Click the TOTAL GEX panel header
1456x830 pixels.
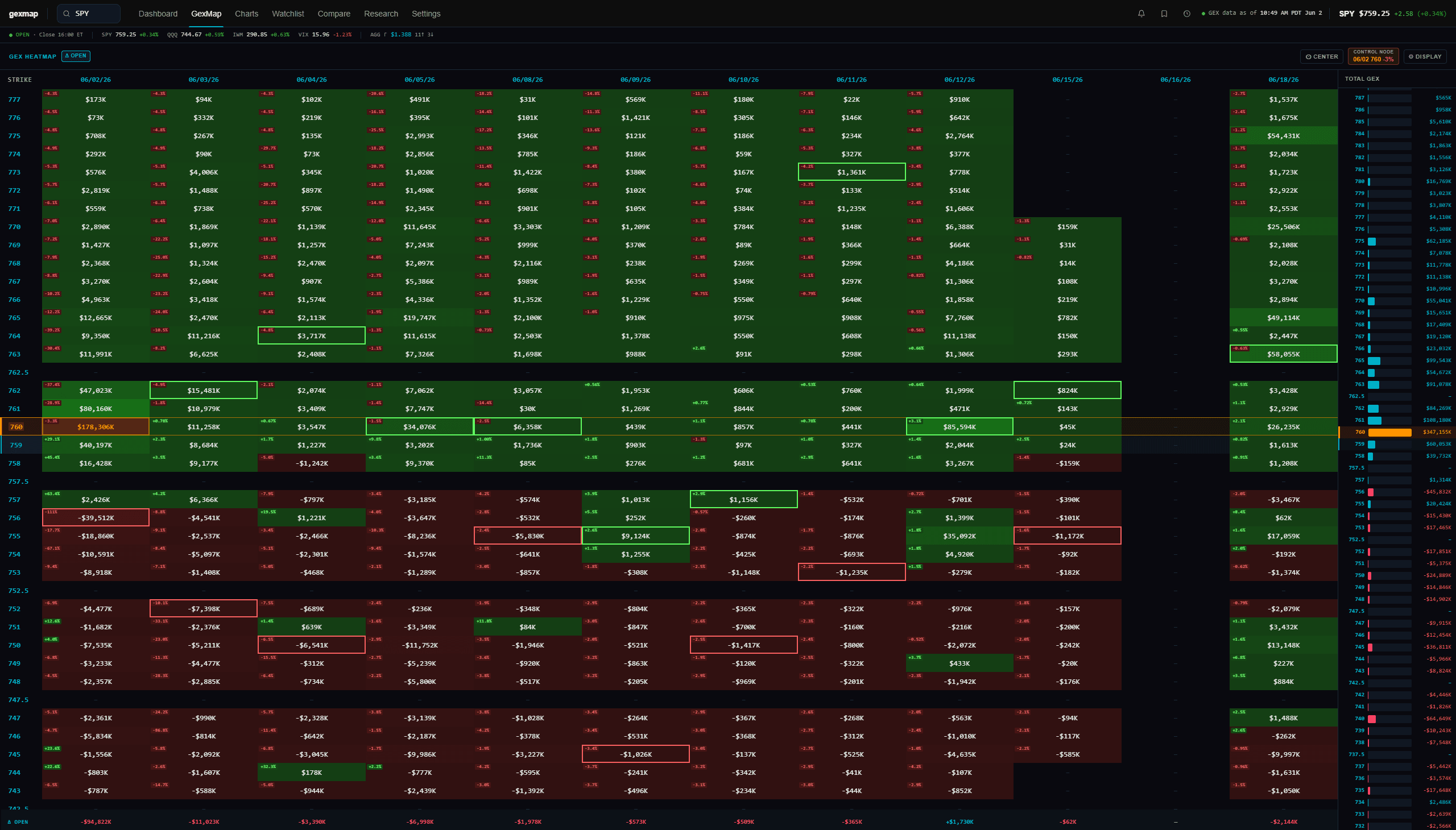click(x=1362, y=78)
